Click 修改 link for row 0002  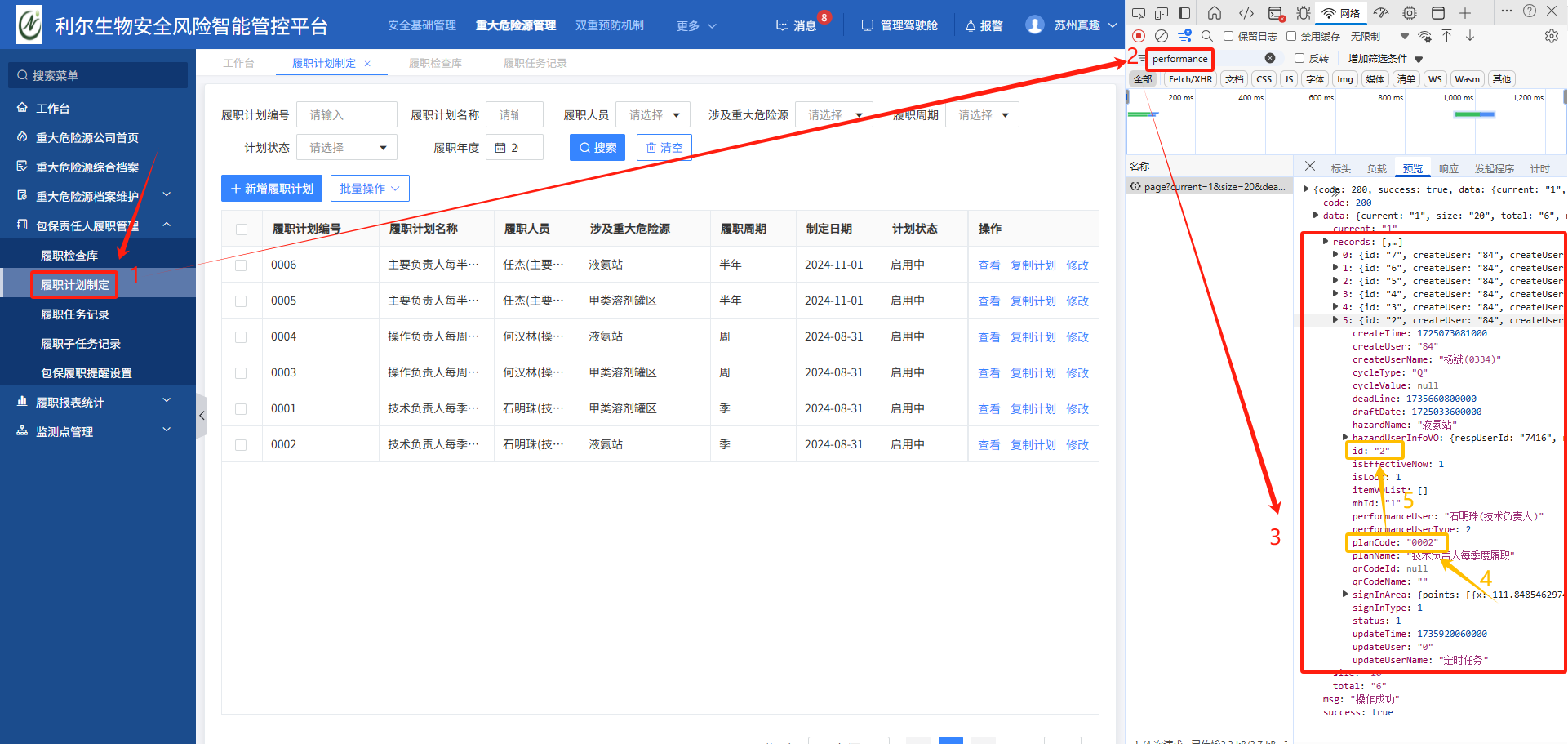point(1077,445)
